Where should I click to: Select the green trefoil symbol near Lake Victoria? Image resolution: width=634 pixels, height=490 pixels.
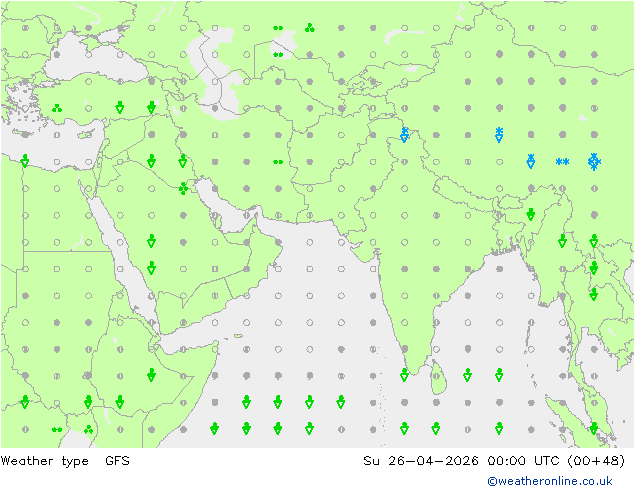tap(89, 429)
